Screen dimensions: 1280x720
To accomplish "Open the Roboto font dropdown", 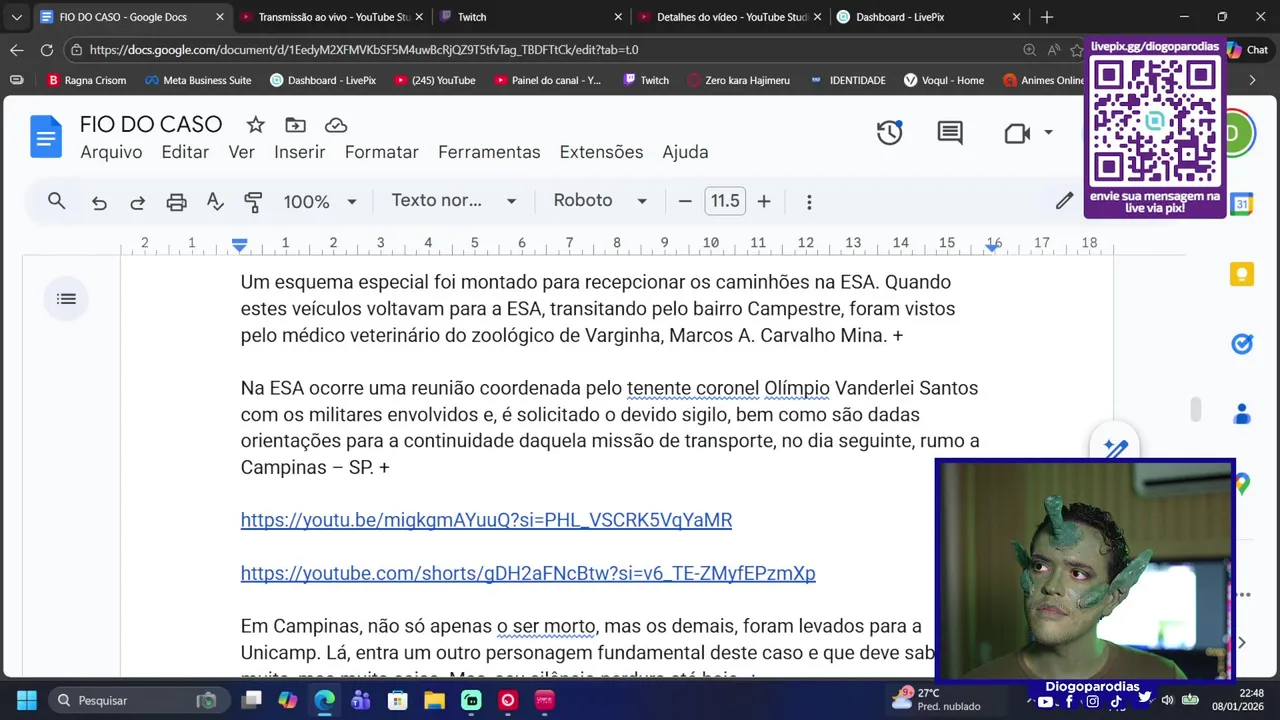I will (600, 201).
